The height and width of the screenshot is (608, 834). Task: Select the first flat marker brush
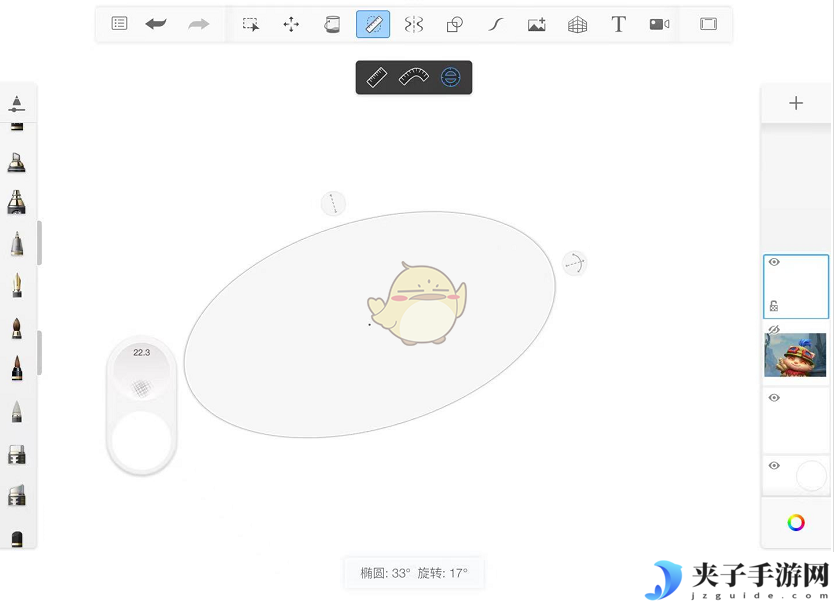click(x=16, y=455)
